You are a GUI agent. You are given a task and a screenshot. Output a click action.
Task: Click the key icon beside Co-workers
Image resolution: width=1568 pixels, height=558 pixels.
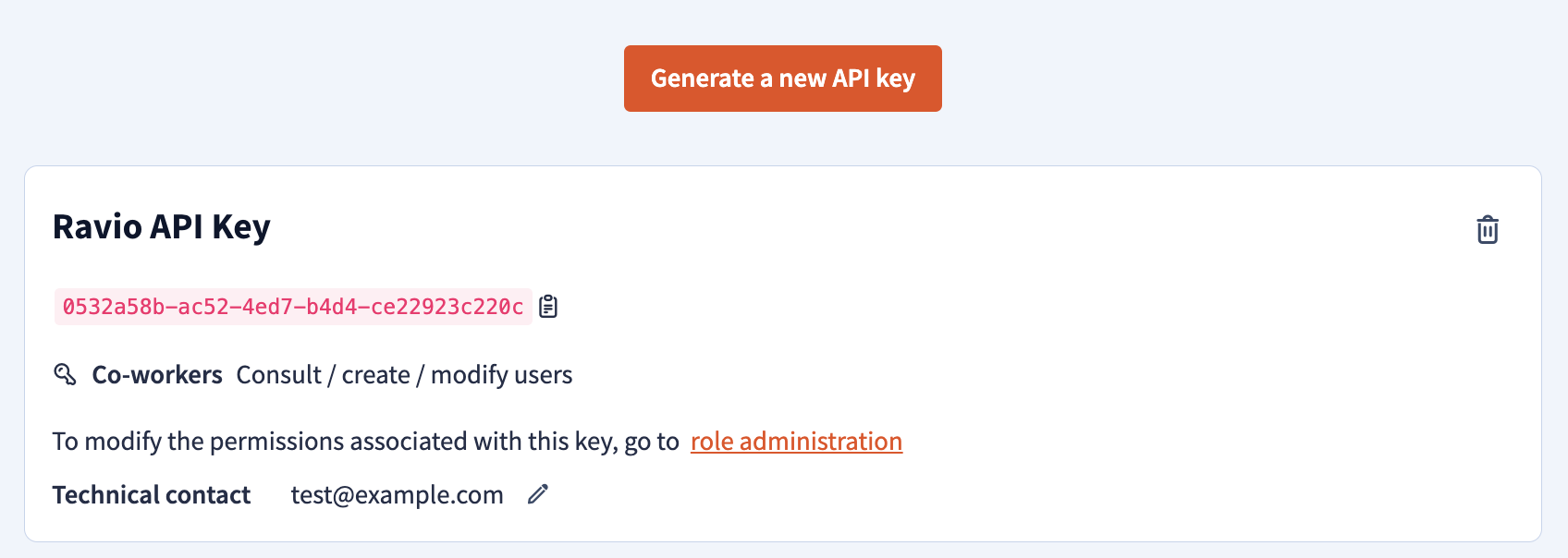(x=65, y=374)
